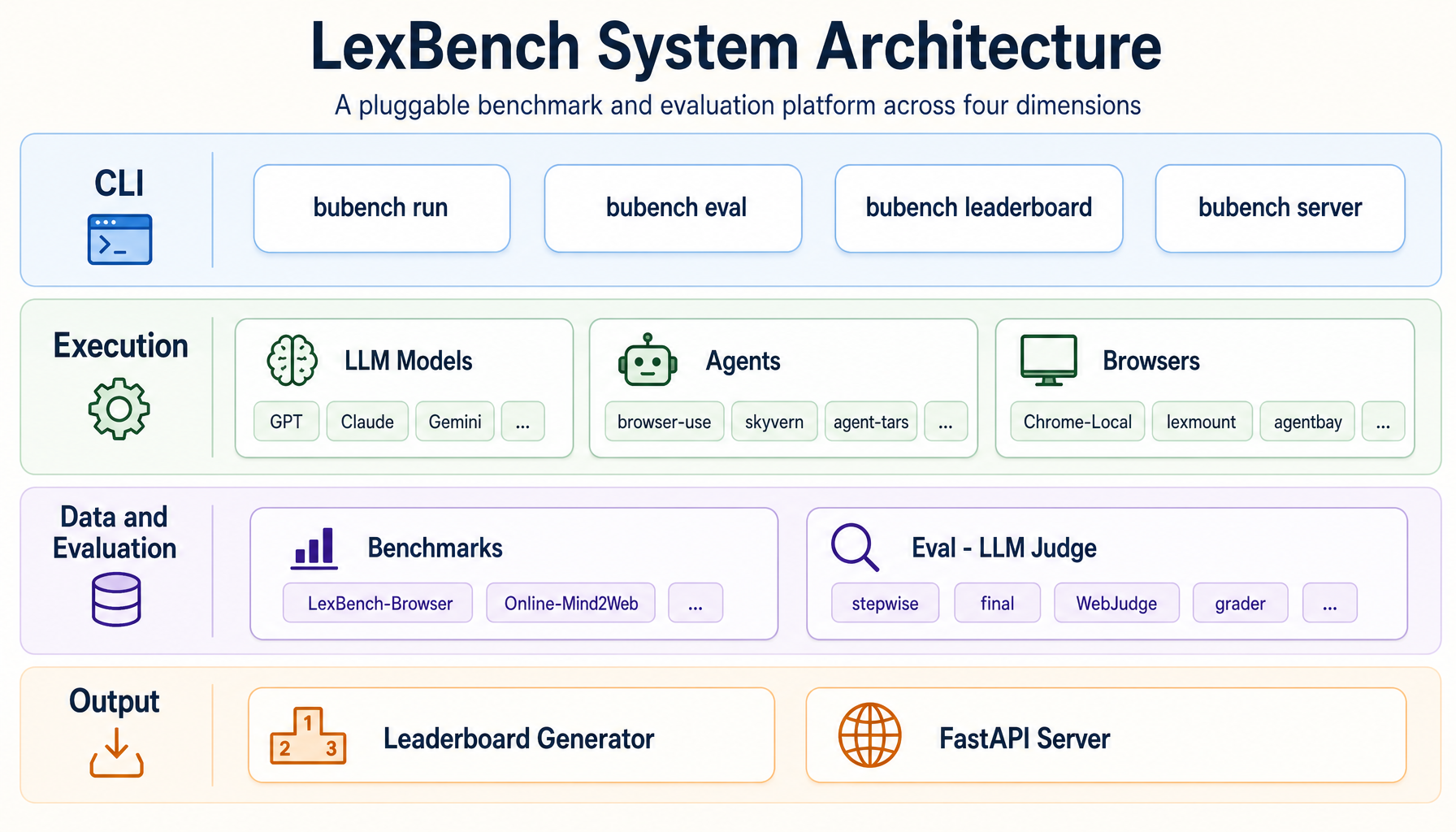
Task: Click the final eval chip
Action: [997, 603]
